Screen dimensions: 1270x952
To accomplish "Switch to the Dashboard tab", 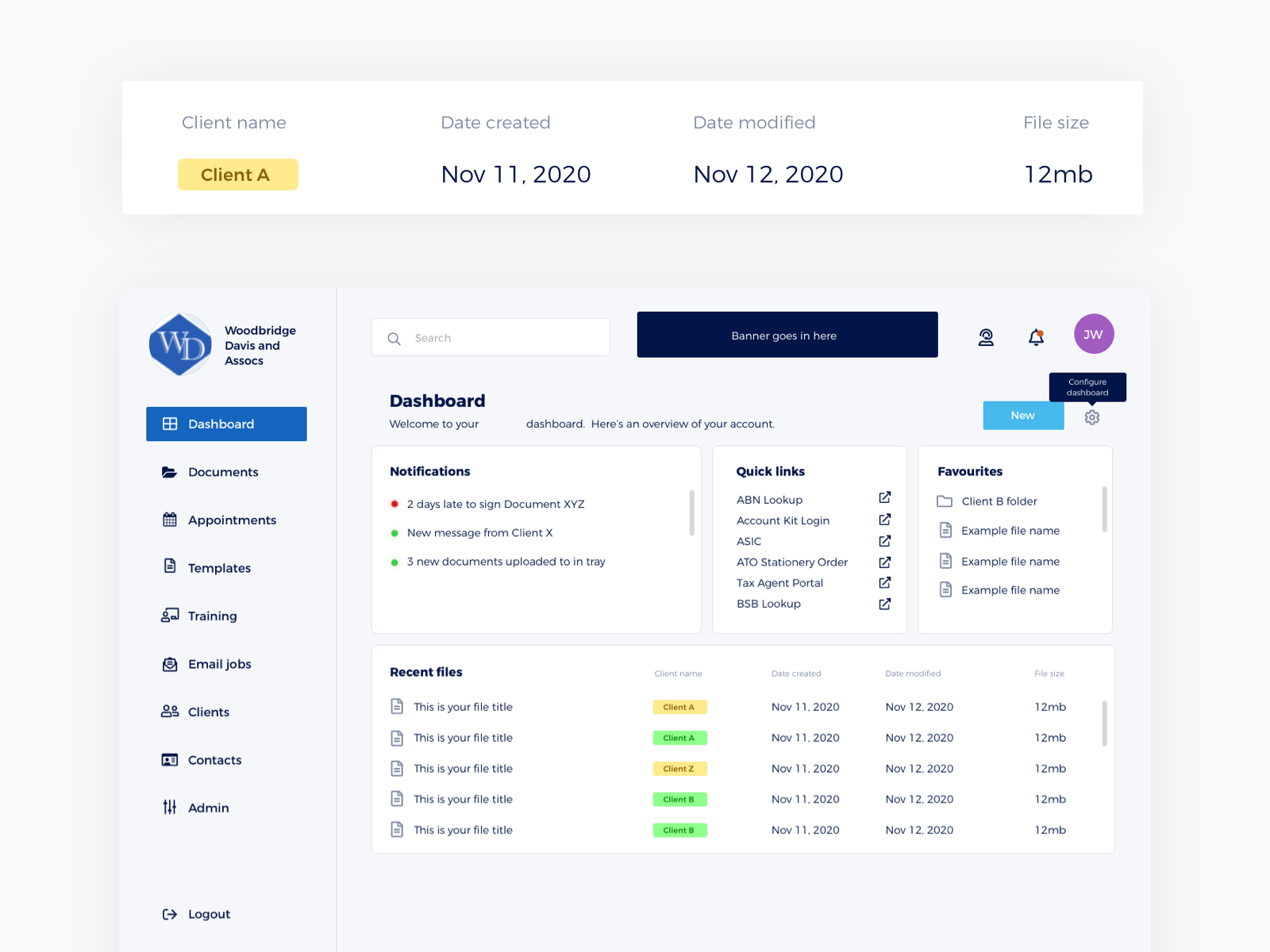I will click(x=220, y=424).
